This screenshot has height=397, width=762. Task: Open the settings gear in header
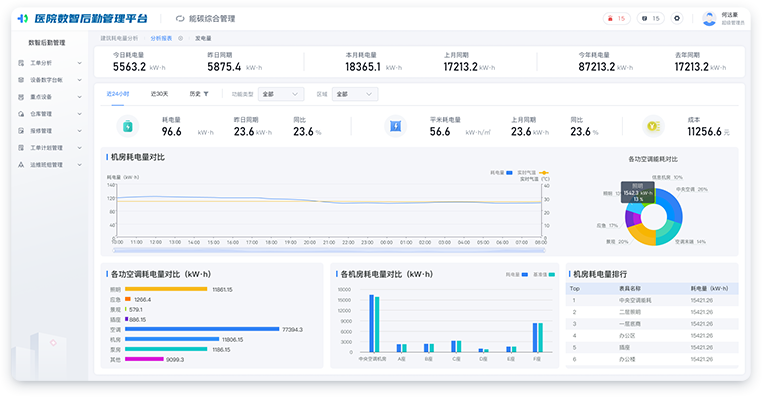pyautogui.click(x=676, y=18)
